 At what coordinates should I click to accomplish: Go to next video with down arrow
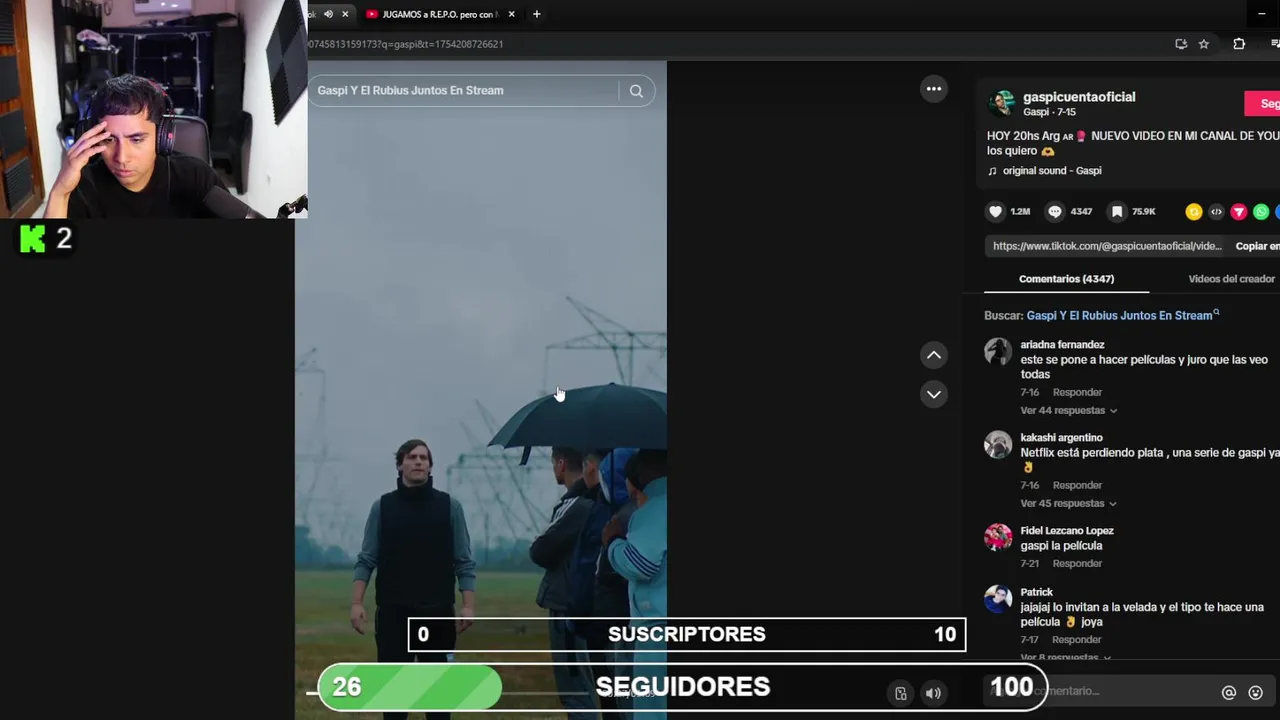pyautogui.click(x=933, y=394)
